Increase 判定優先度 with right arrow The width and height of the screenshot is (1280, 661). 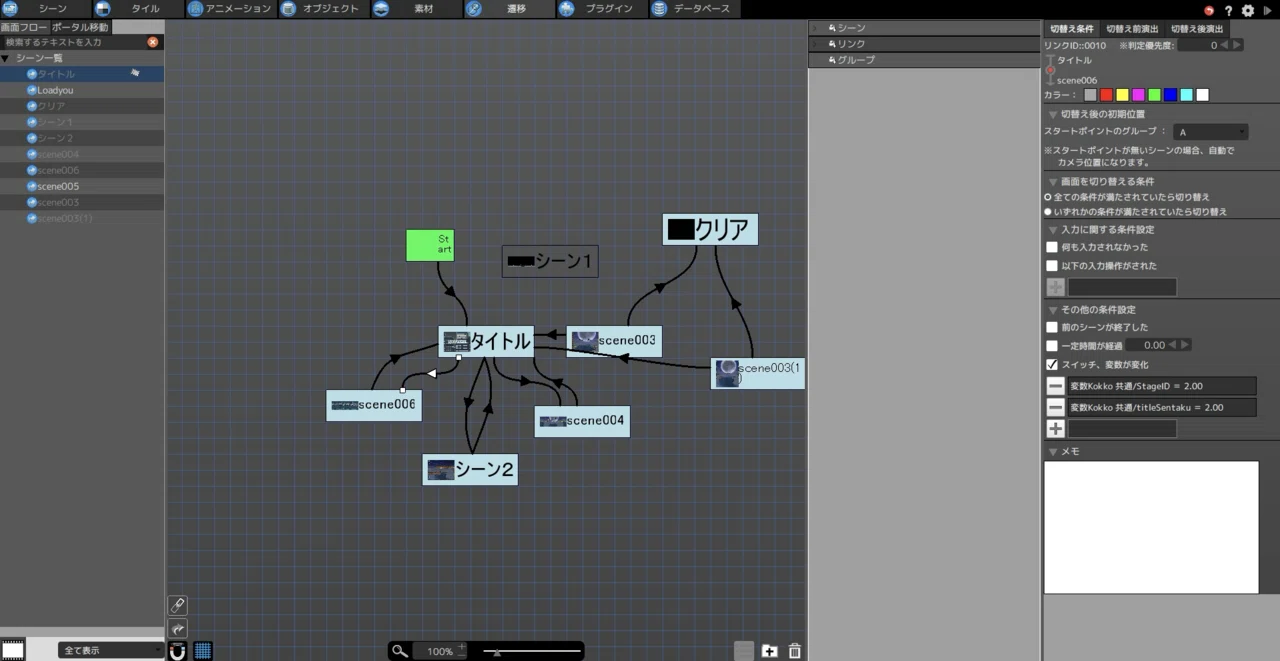(x=1237, y=45)
